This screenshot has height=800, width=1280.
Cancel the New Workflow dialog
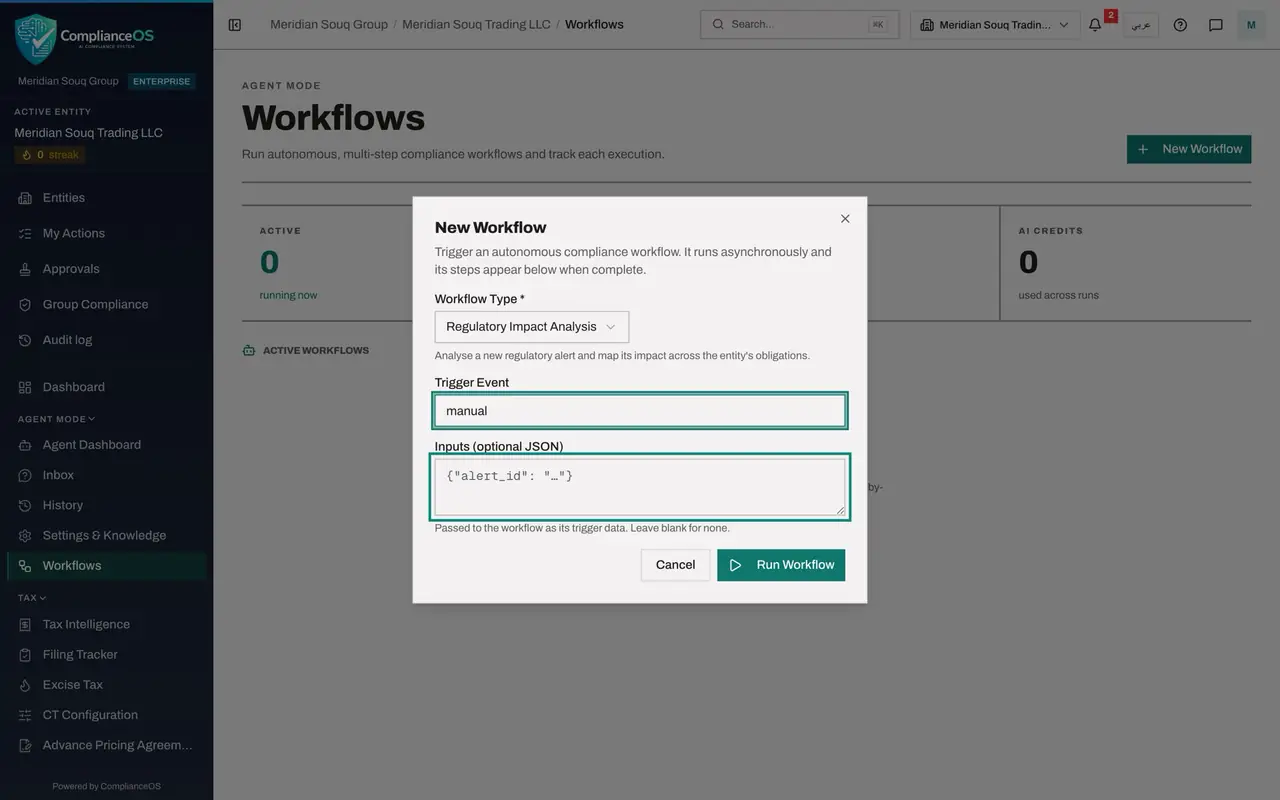[675, 565]
